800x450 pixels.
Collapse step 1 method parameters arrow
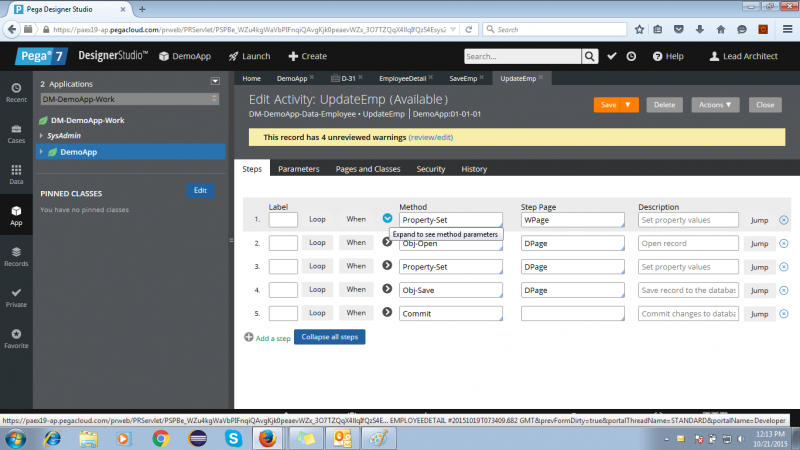(387, 218)
